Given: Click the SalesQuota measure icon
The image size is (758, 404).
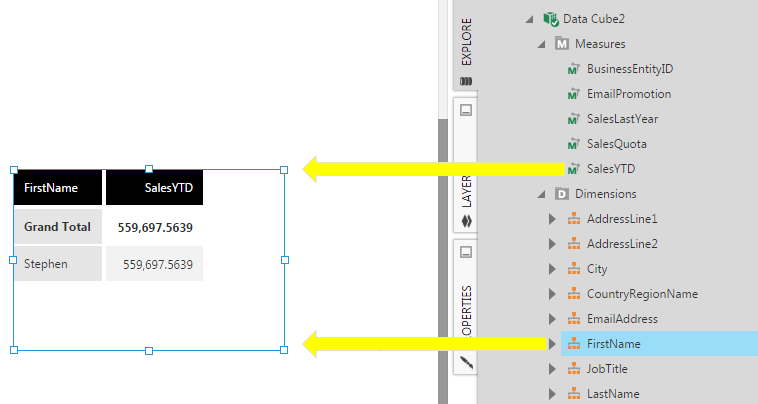Looking at the screenshot, I should pos(573,144).
